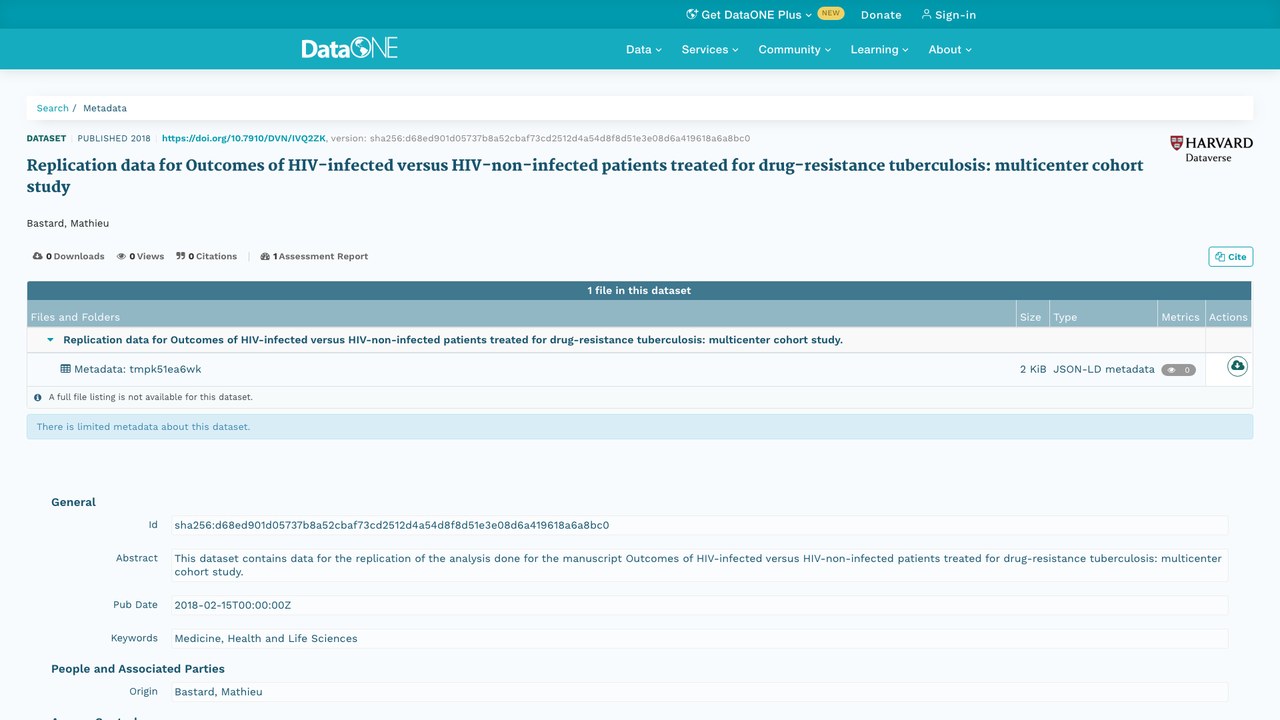The width and height of the screenshot is (1280, 720).
Task: Expand the Learning menu
Action: (x=880, y=49)
